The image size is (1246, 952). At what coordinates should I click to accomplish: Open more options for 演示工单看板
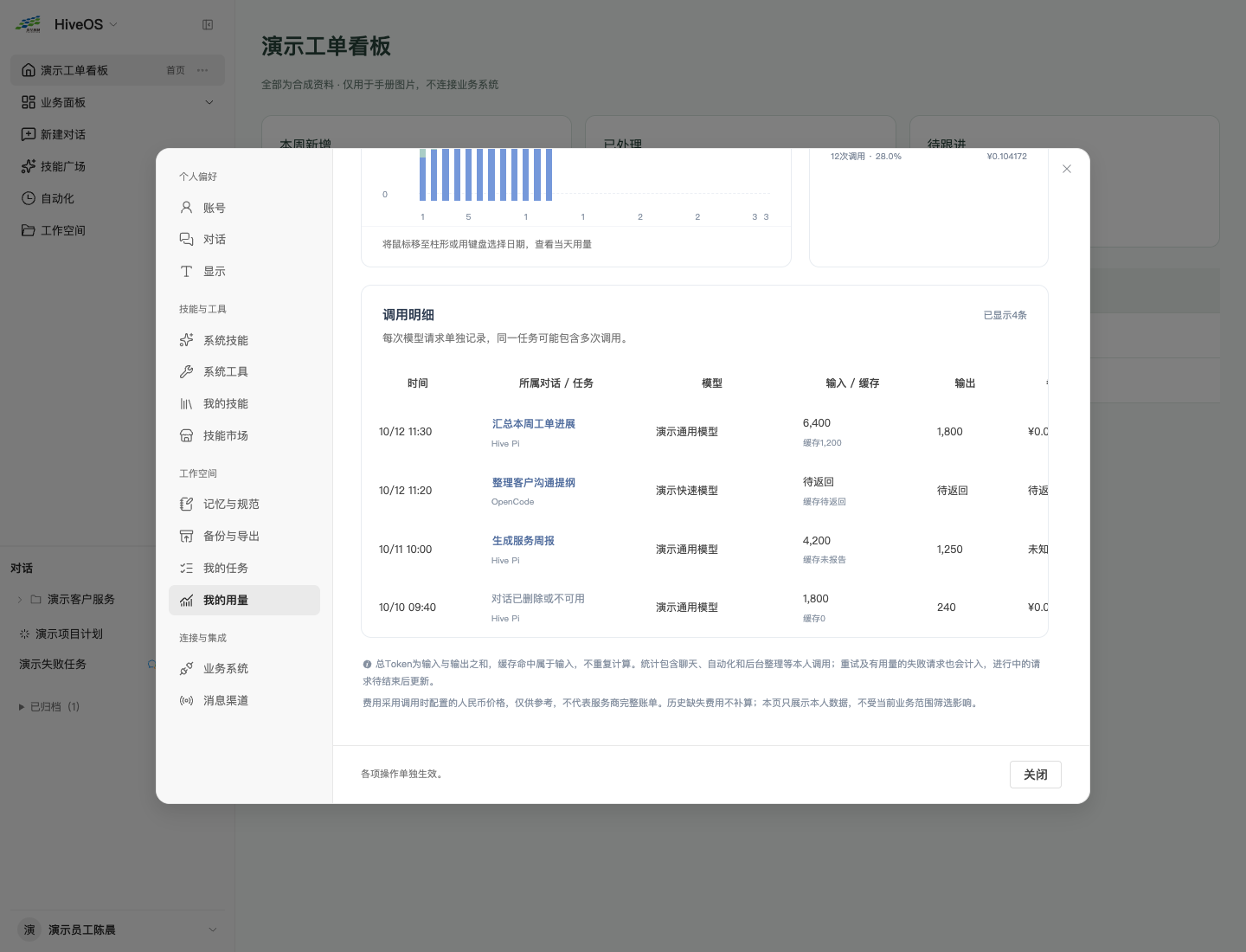pyautogui.click(x=202, y=70)
